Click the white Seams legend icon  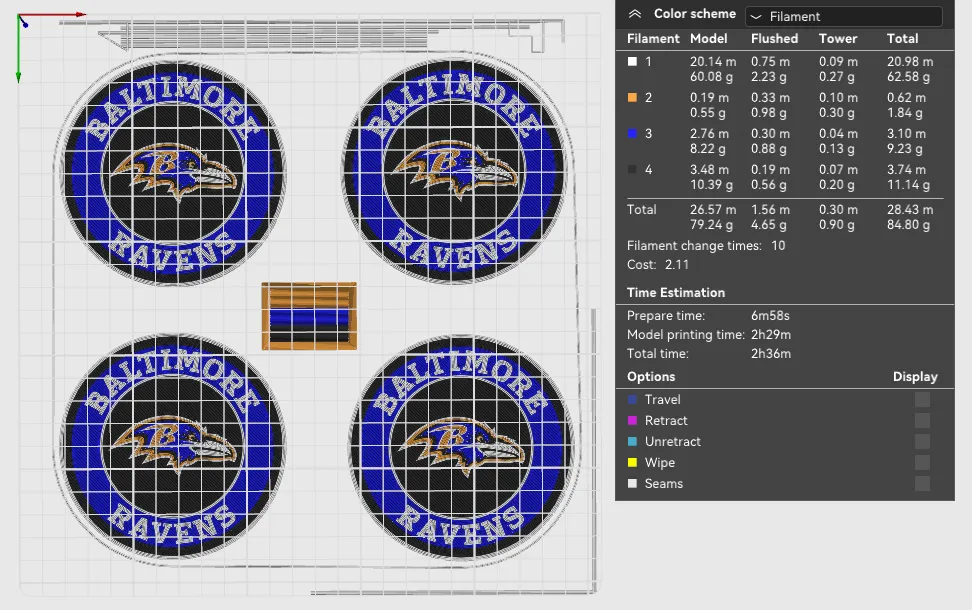(632, 484)
